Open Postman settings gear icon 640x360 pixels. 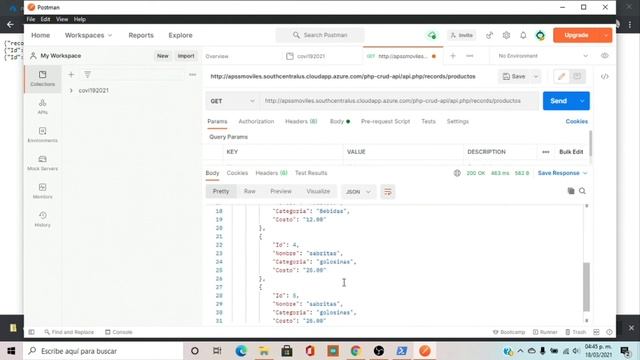[x=506, y=36]
